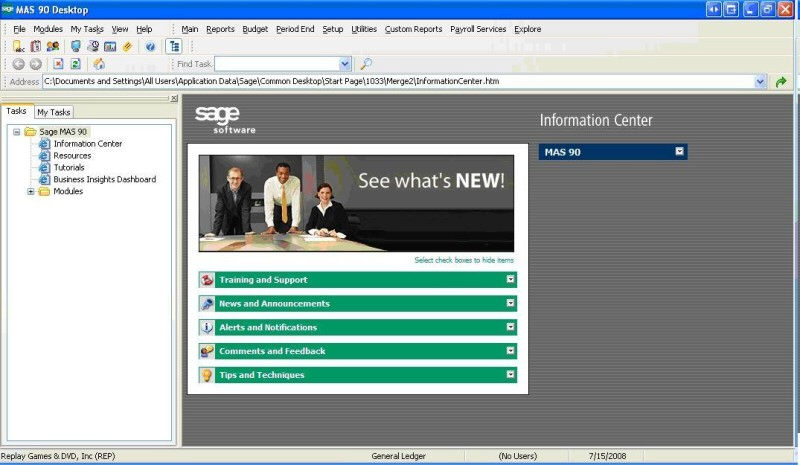Viewport: 800px width, 465px height.
Task: Click the See what's NEW banner
Action: click(x=356, y=203)
